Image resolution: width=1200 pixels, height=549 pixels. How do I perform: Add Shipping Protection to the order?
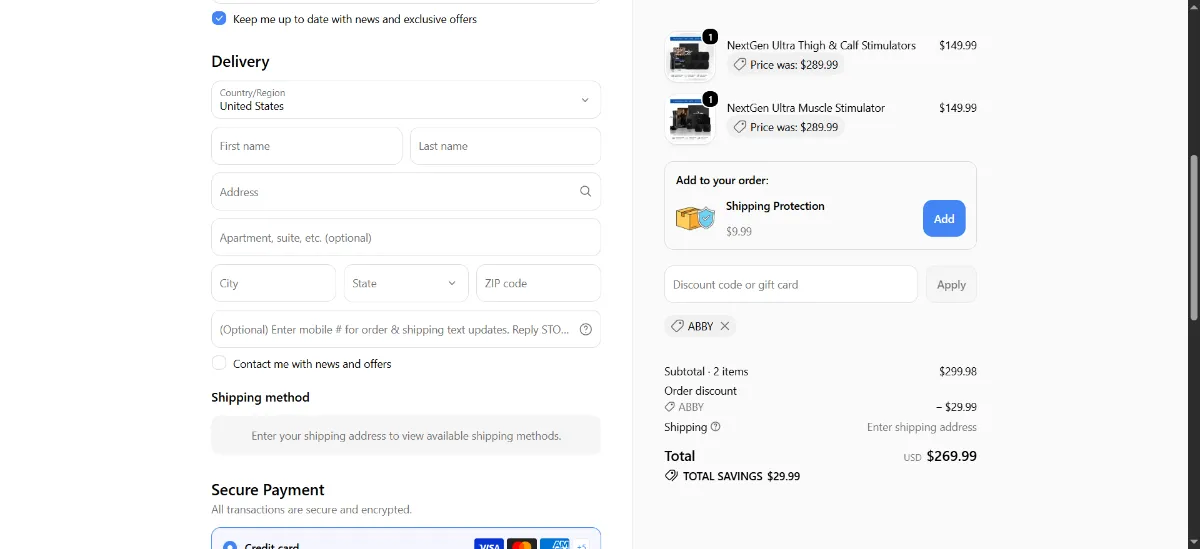click(x=944, y=218)
